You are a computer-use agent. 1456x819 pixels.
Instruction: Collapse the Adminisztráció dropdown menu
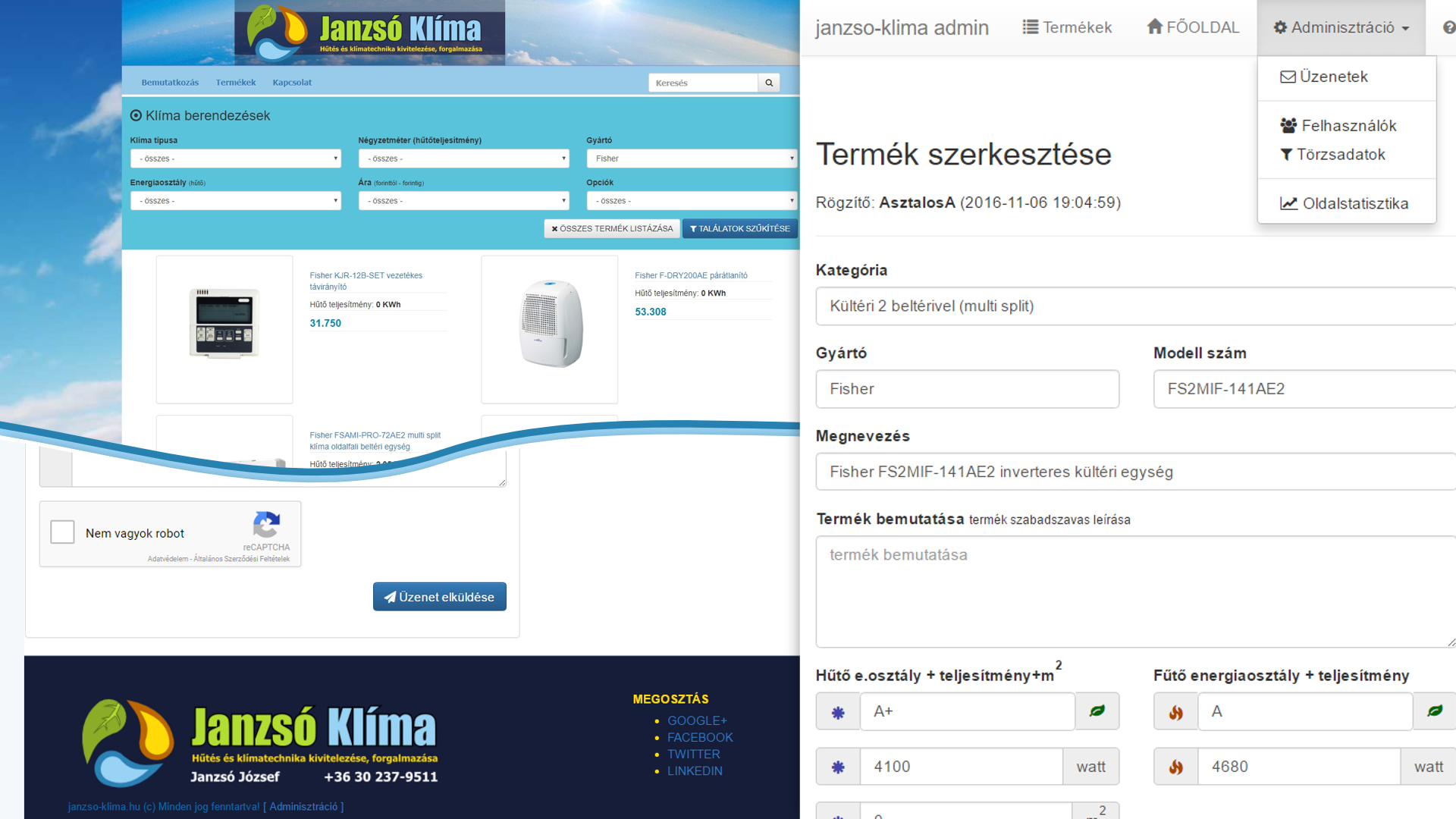point(1341,27)
